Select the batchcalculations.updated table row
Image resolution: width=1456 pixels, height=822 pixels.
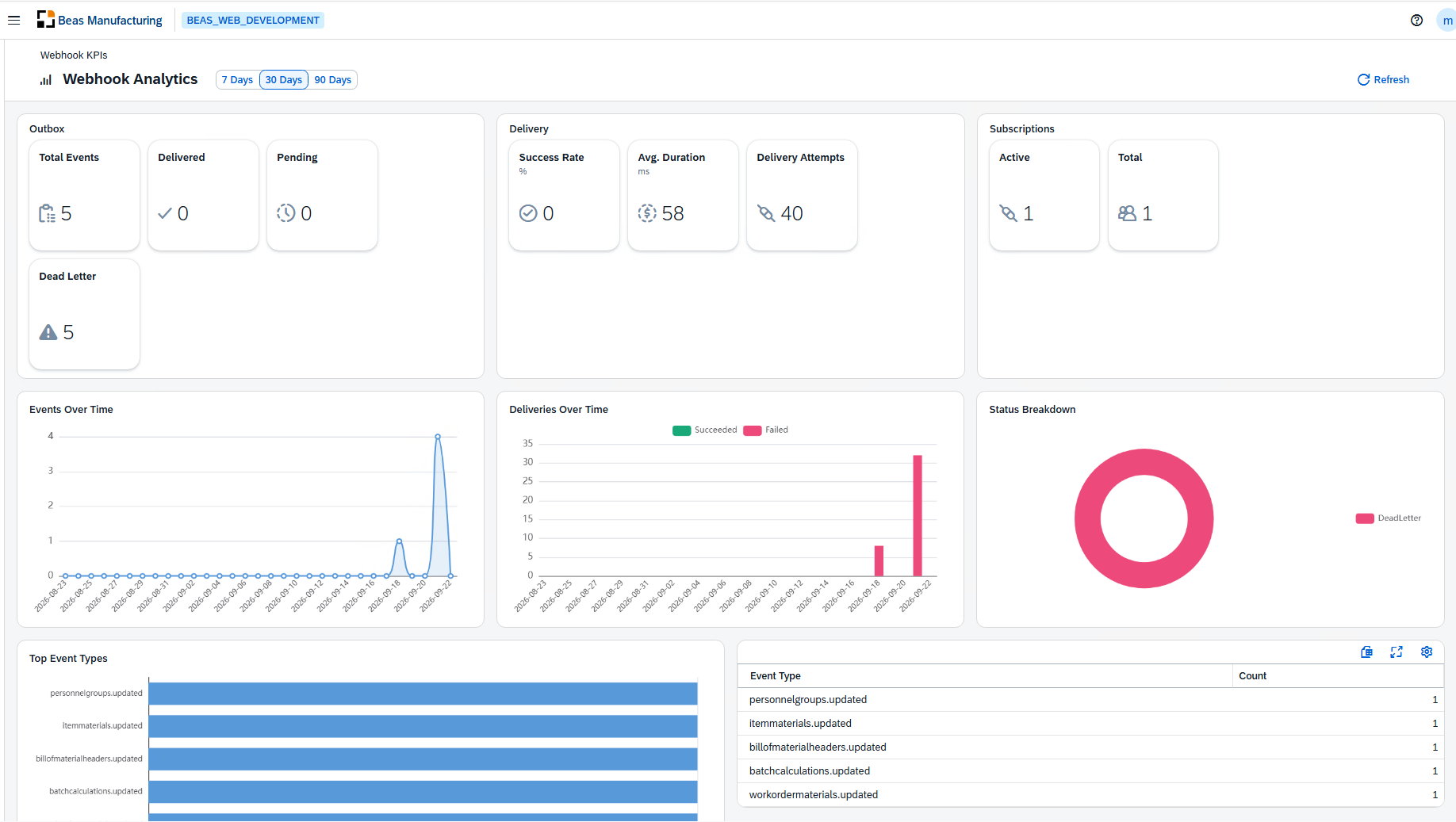tap(1090, 771)
